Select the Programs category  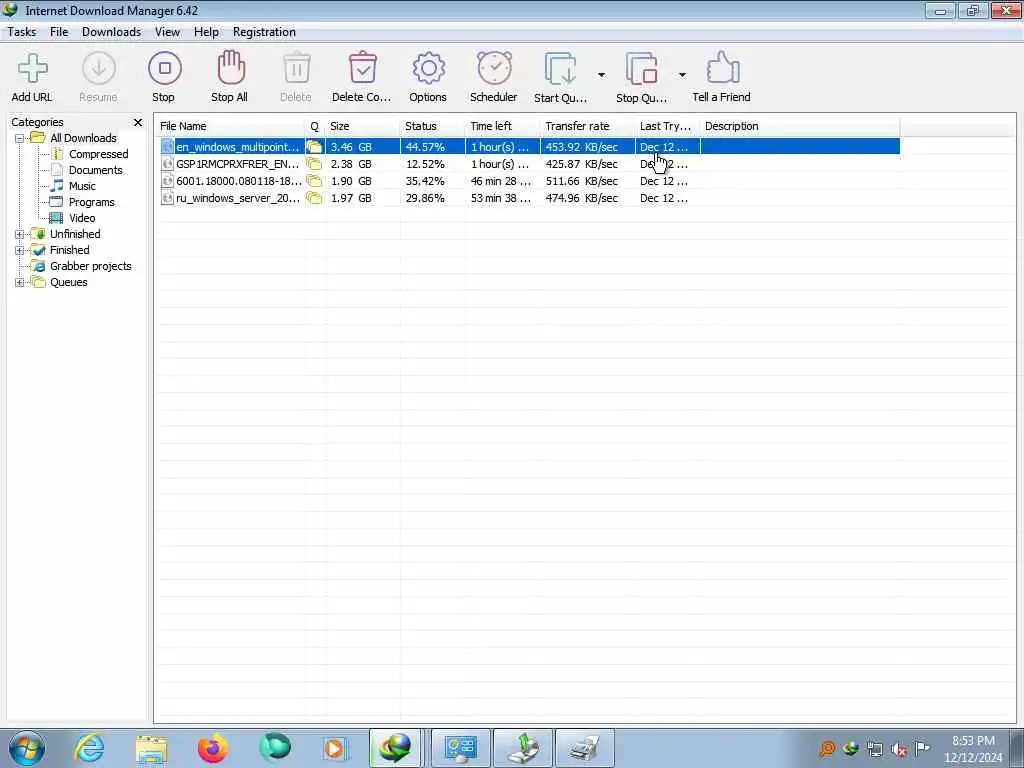[91, 202]
